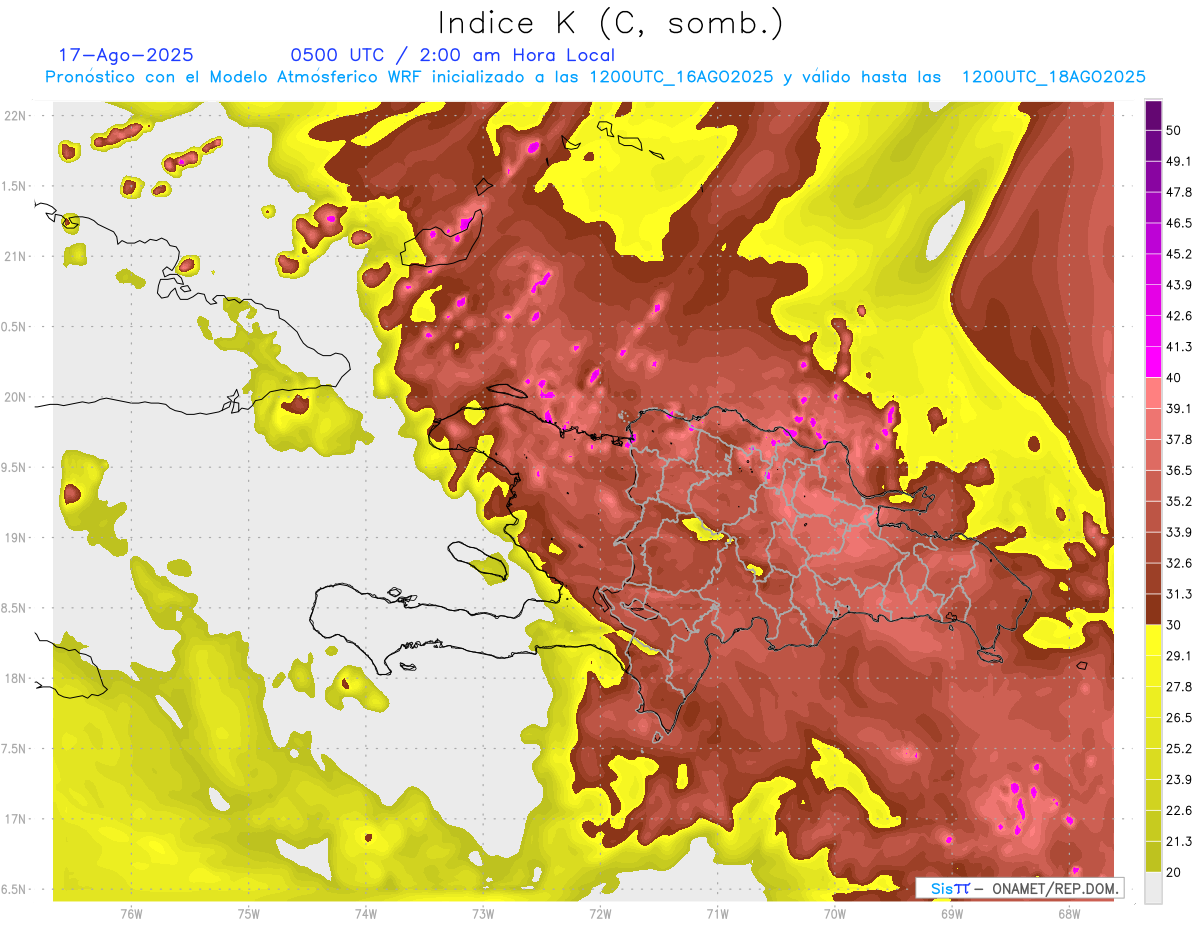Click the 75W longitude label
Screen dimensions: 1200x927
(x=249, y=913)
